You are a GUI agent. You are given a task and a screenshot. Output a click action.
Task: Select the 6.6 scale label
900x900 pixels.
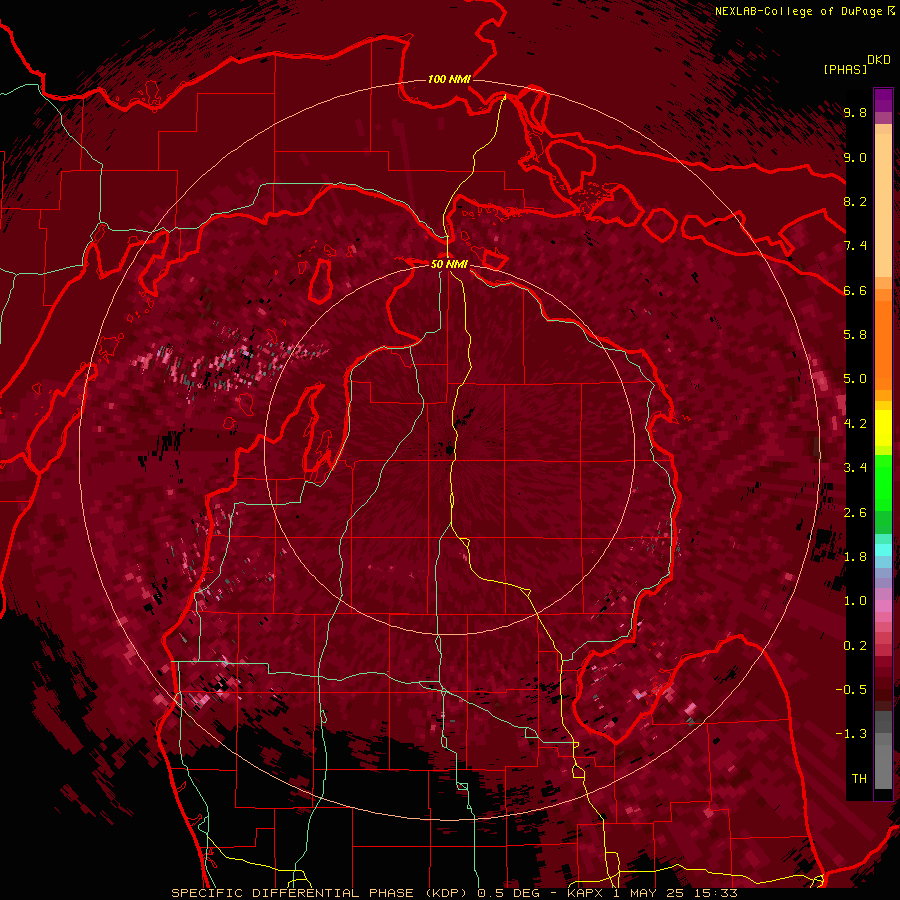point(855,290)
